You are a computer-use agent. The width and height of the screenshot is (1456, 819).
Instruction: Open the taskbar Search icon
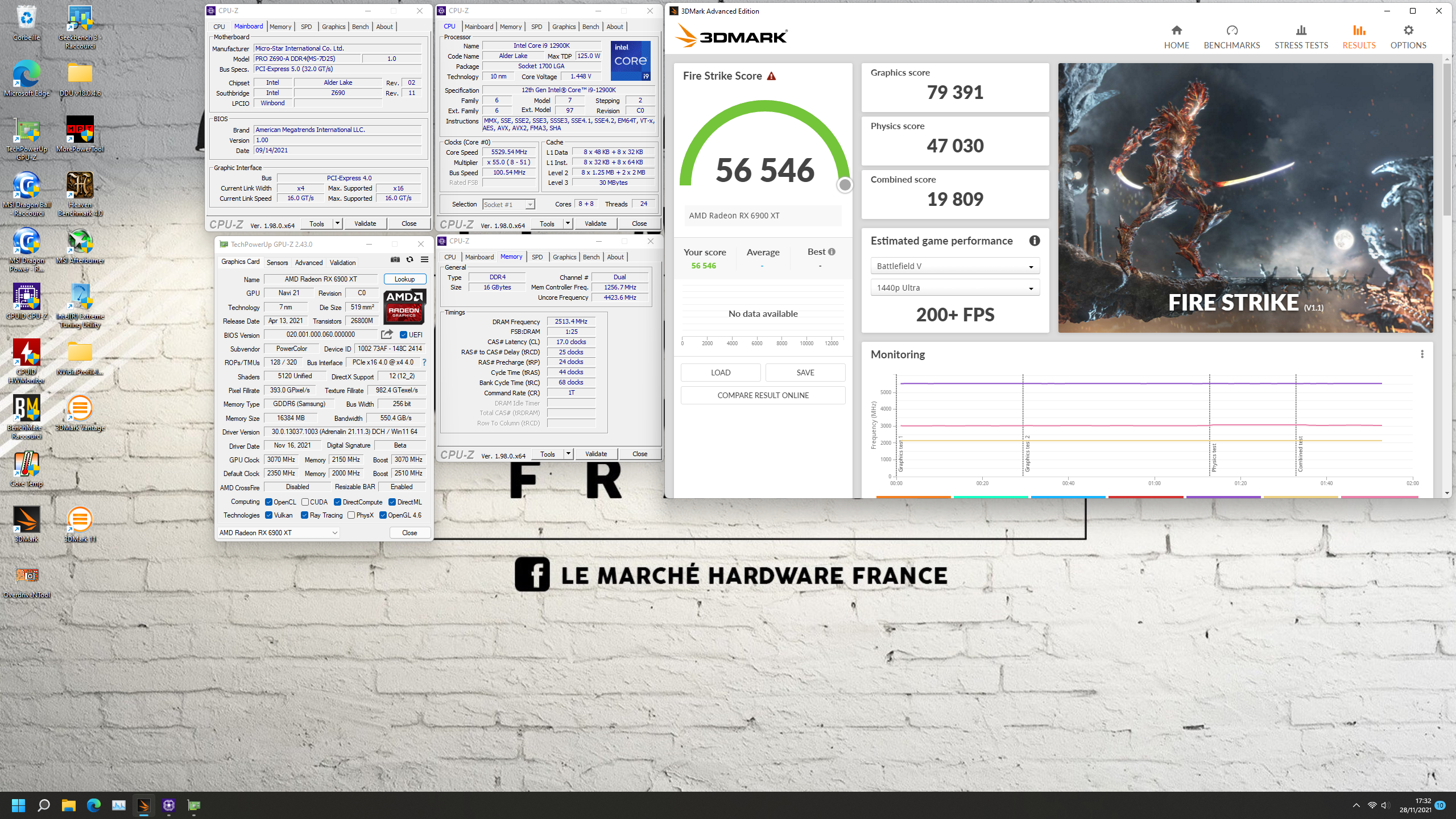[x=43, y=805]
